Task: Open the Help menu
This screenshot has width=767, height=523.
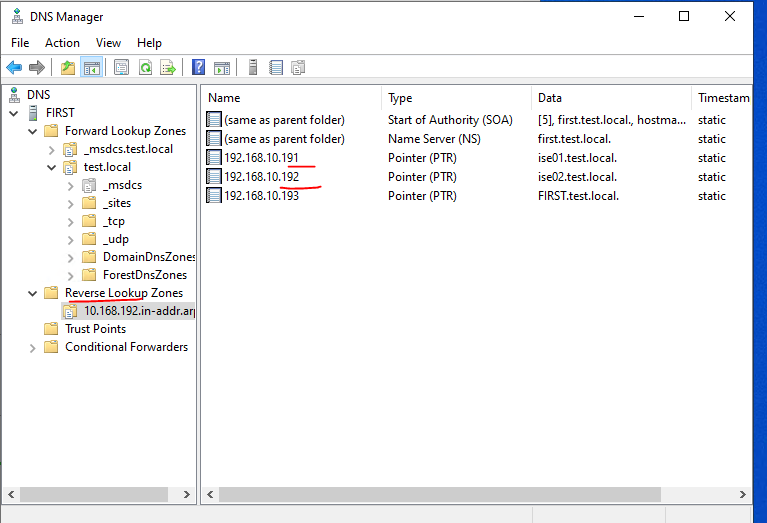Action: tap(149, 43)
